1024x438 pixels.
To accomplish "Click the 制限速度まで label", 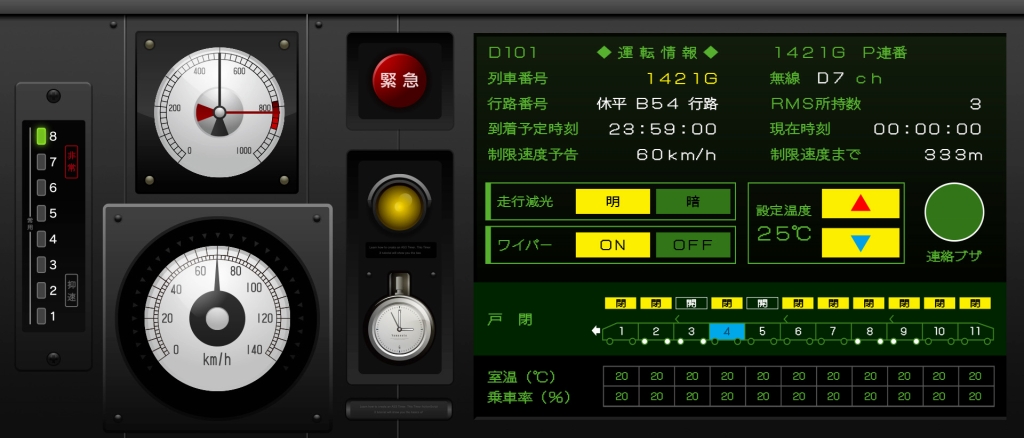I will (x=816, y=155).
